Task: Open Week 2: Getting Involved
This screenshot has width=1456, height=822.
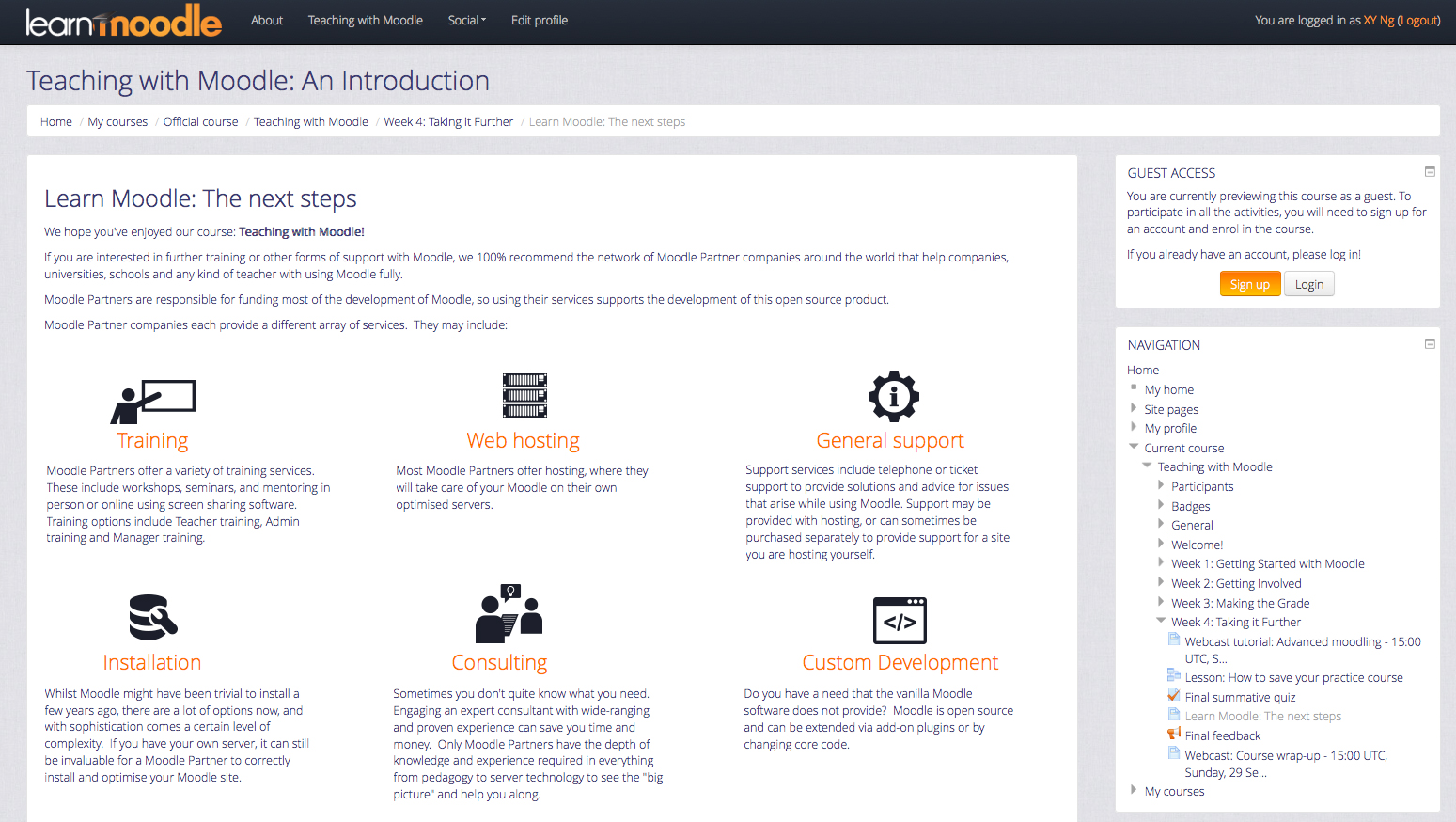Action: (1236, 583)
